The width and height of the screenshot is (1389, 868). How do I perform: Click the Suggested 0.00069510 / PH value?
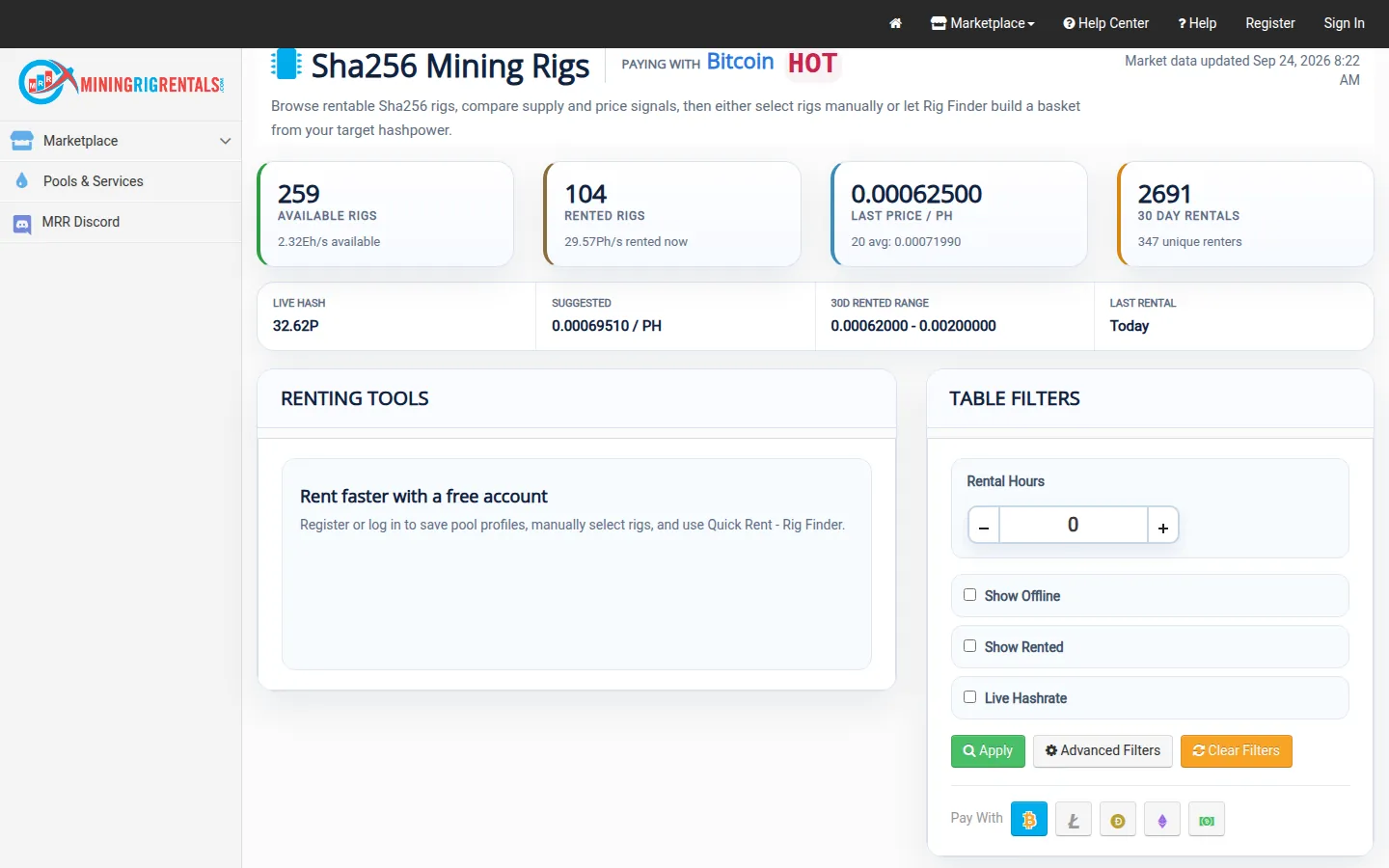(607, 326)
